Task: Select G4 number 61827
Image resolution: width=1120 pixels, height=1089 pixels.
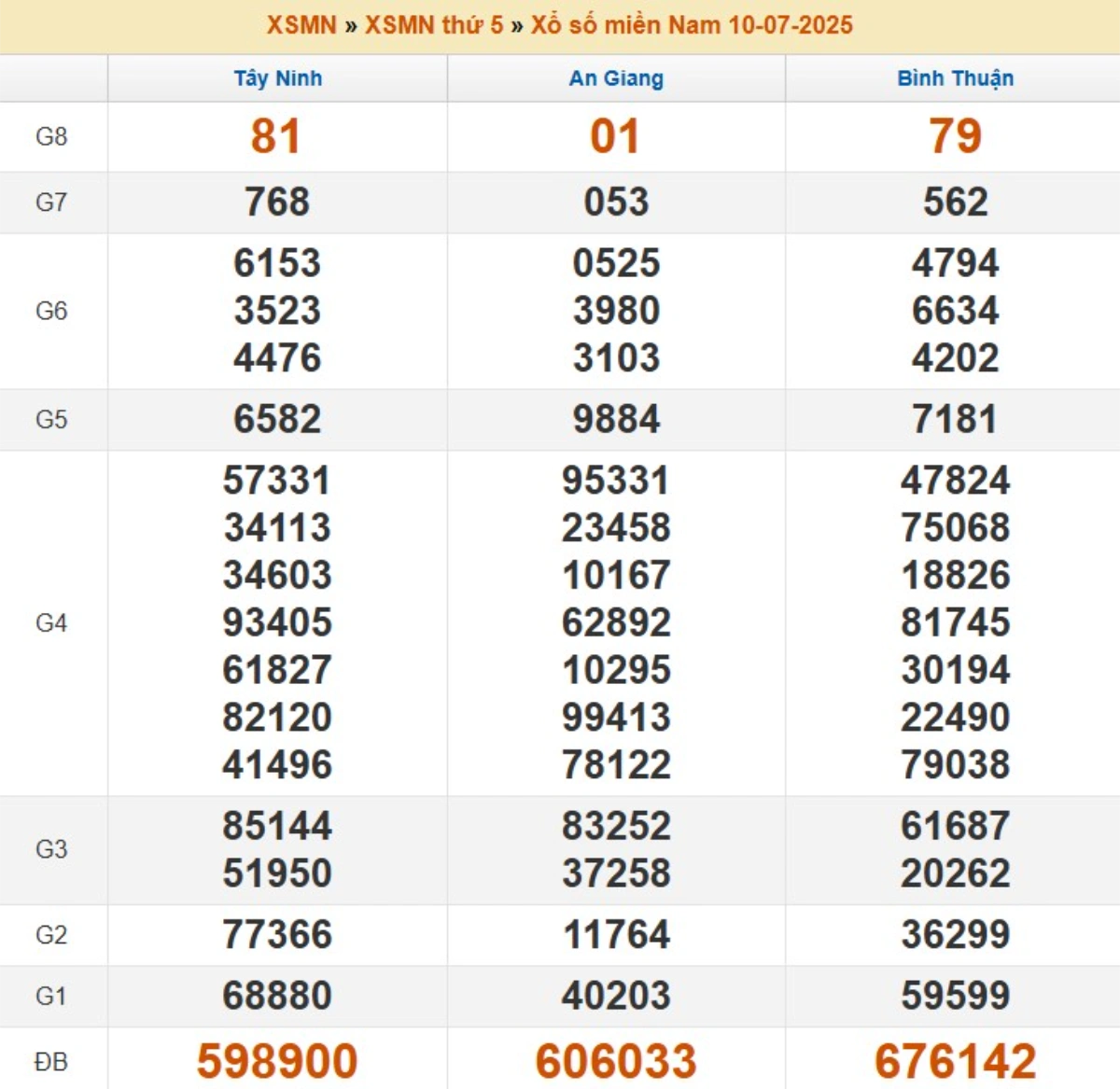Action: click(277, 670)
